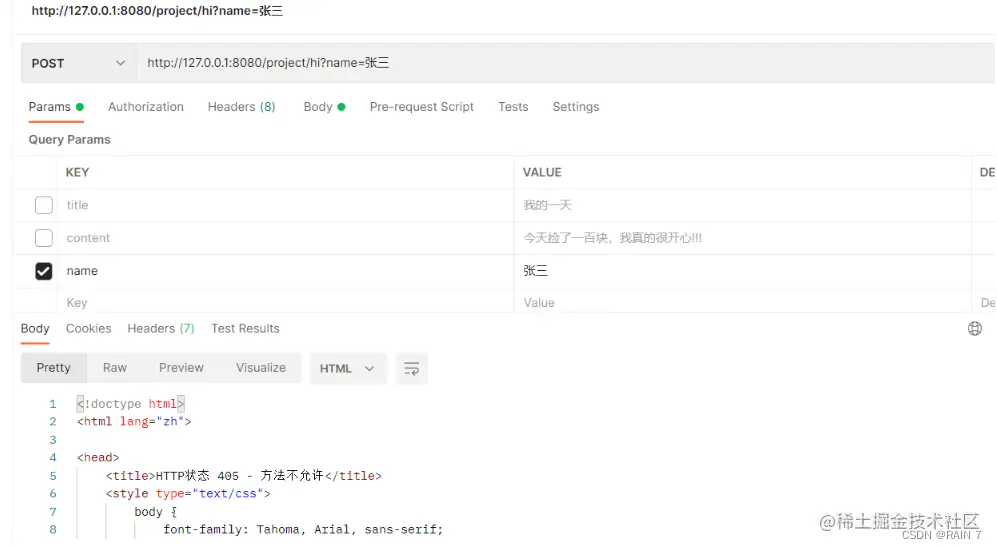Viewport: 997px width, 549px height.
Task: Open the response Headers (7) tab
Action: [161, 329]
